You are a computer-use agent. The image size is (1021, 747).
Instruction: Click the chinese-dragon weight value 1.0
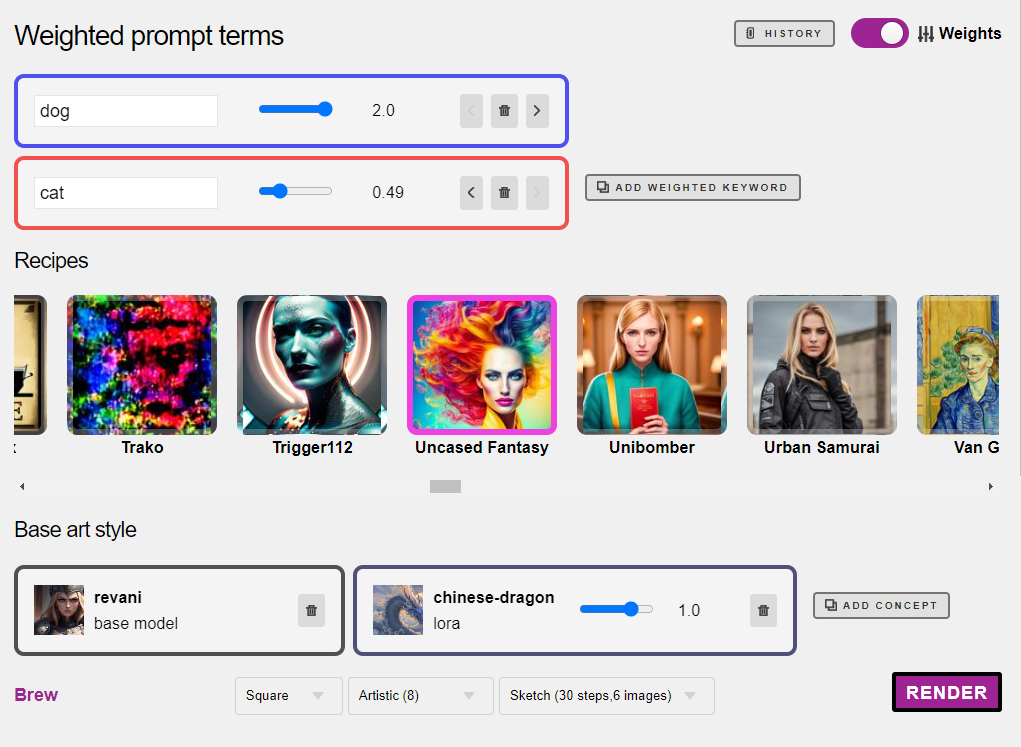click(x=689, y=610)
